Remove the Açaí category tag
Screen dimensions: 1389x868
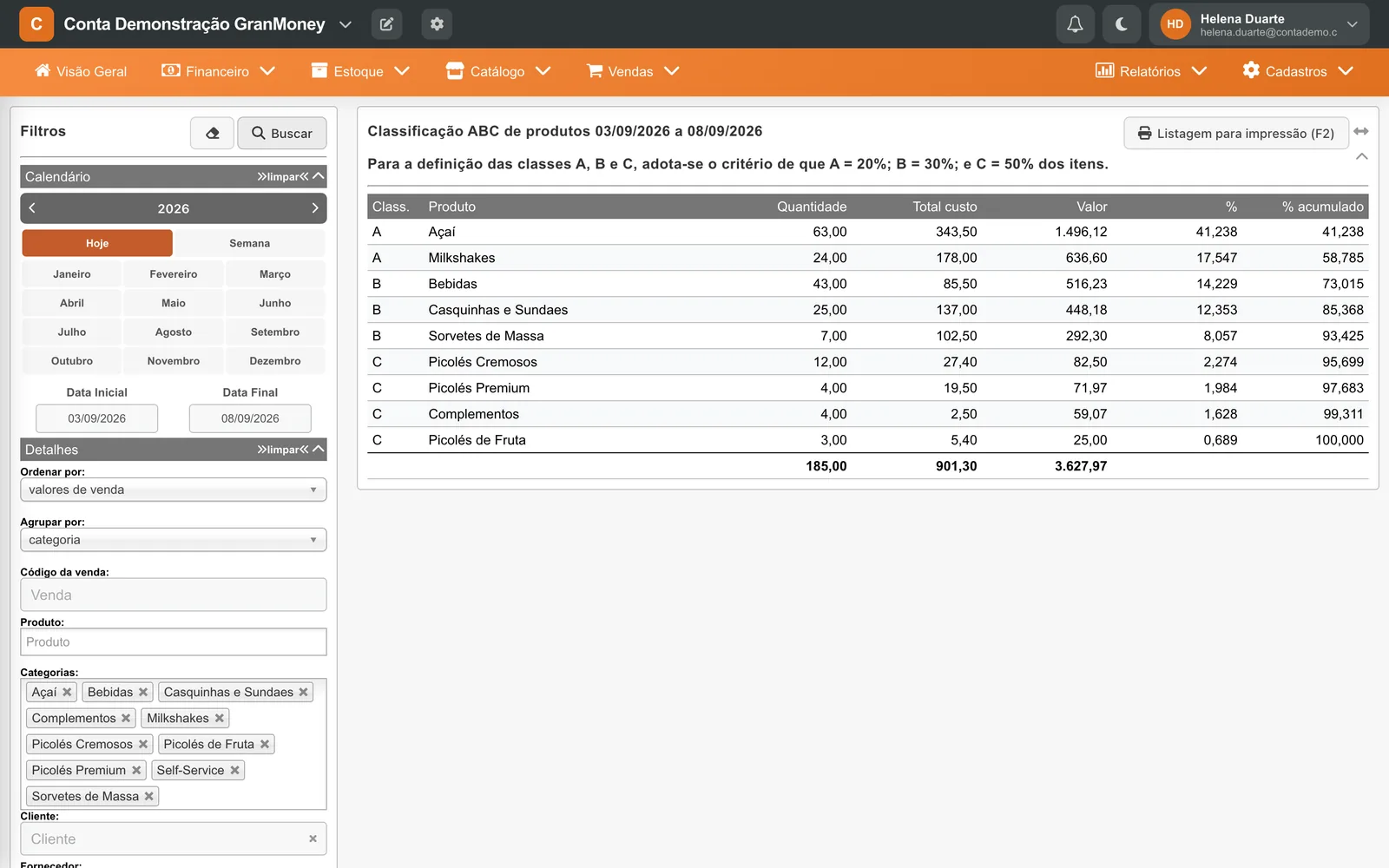tap(67, 692)
